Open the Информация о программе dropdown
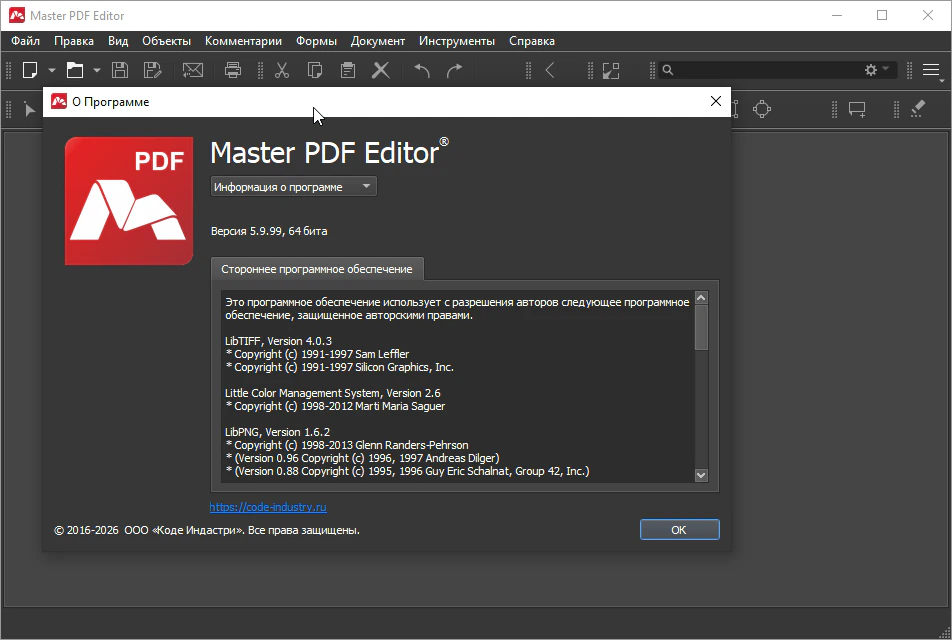The image size is (952, 640). coord(293,186)
